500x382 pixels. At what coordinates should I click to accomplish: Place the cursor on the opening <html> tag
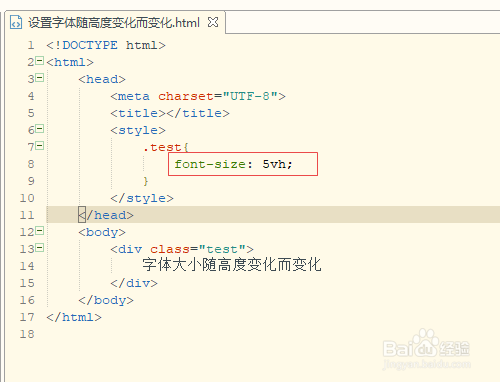tap(70, 62)
